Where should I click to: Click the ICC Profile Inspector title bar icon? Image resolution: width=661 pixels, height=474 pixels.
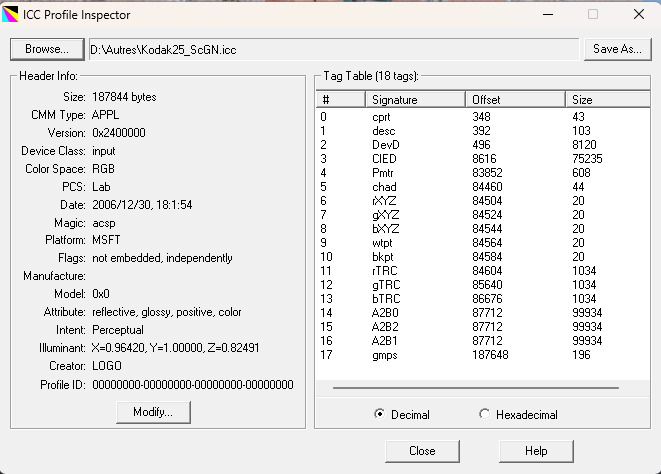(x=12, y=15)
